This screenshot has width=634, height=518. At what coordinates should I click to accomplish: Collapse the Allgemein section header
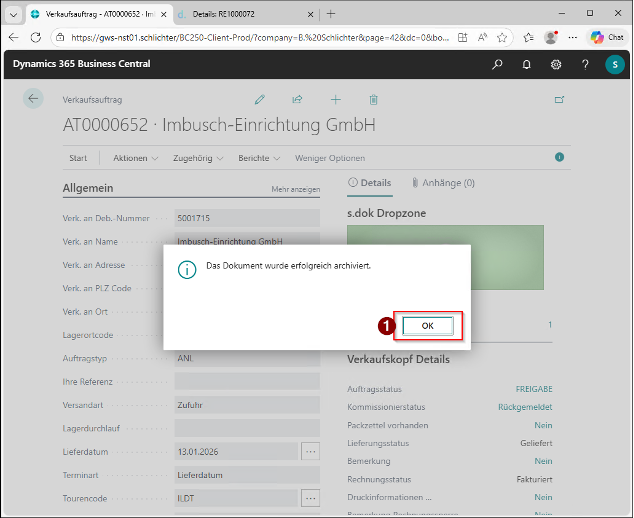point(88,188)
